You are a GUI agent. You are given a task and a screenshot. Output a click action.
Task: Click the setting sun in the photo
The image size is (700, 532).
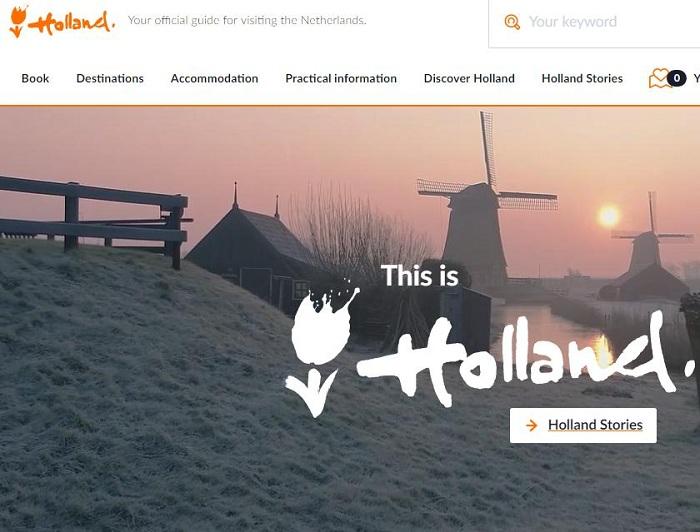click(609, 216)
